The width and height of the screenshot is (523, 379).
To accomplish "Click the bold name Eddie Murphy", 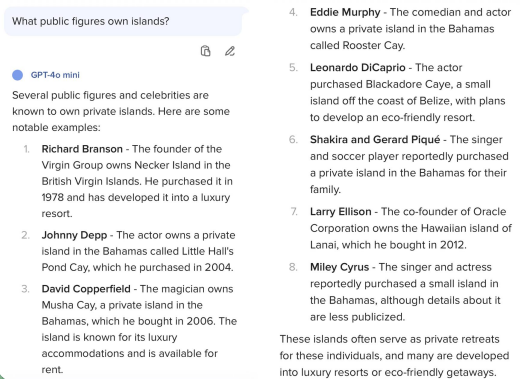I will click(345, 12).
